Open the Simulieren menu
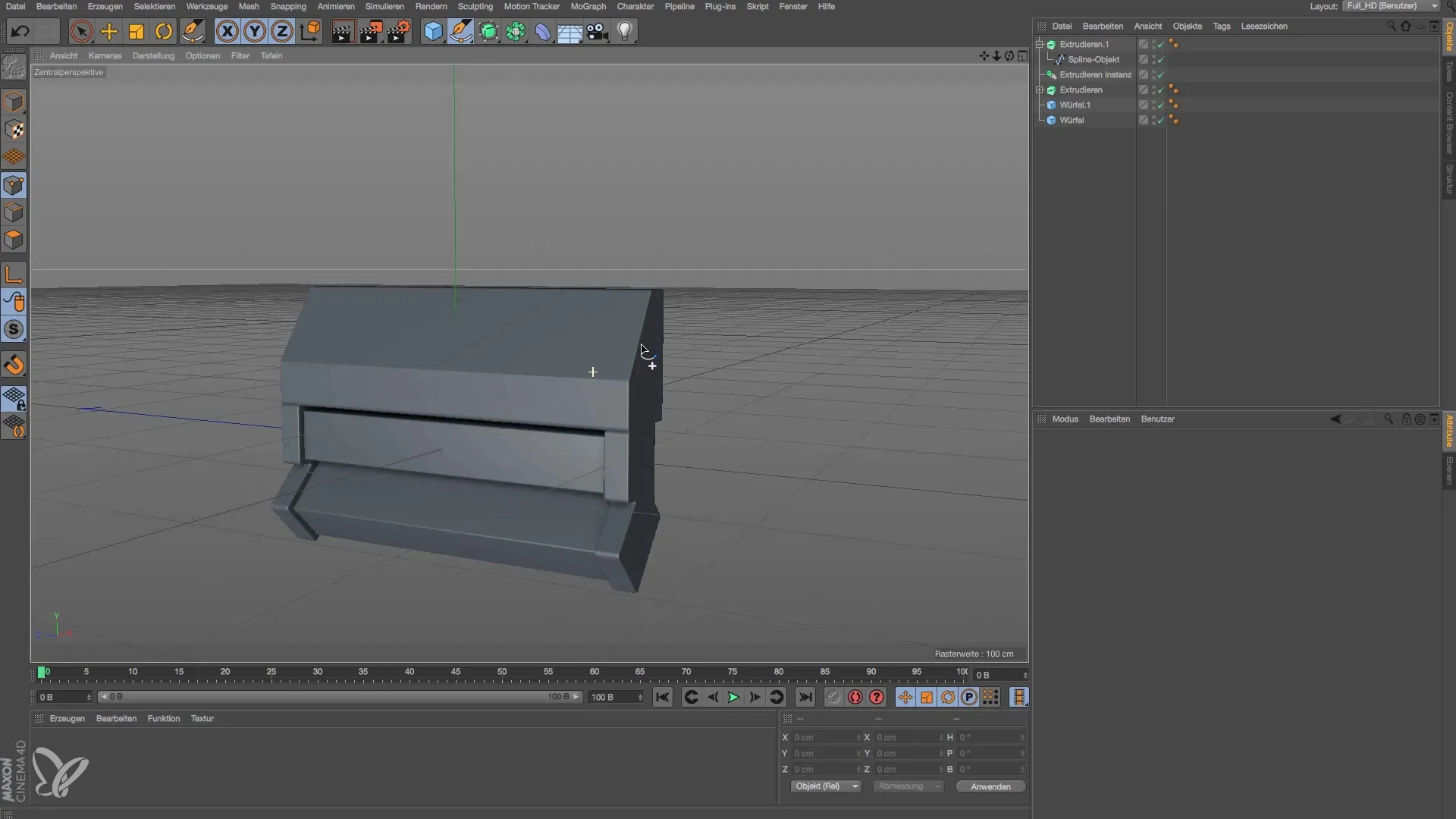1456x819 pixels. [384, 6]
